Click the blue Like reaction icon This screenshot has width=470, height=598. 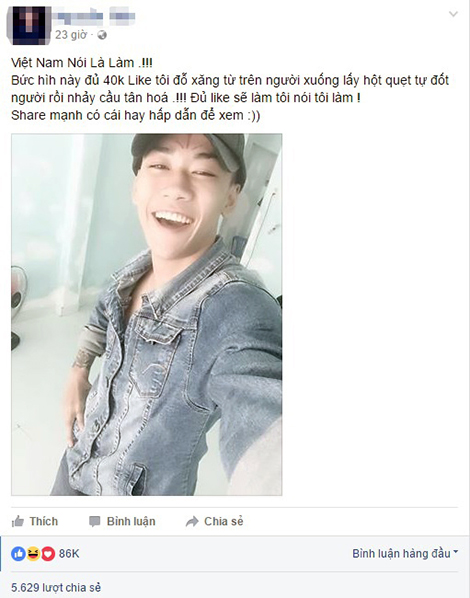pos(18,553)
